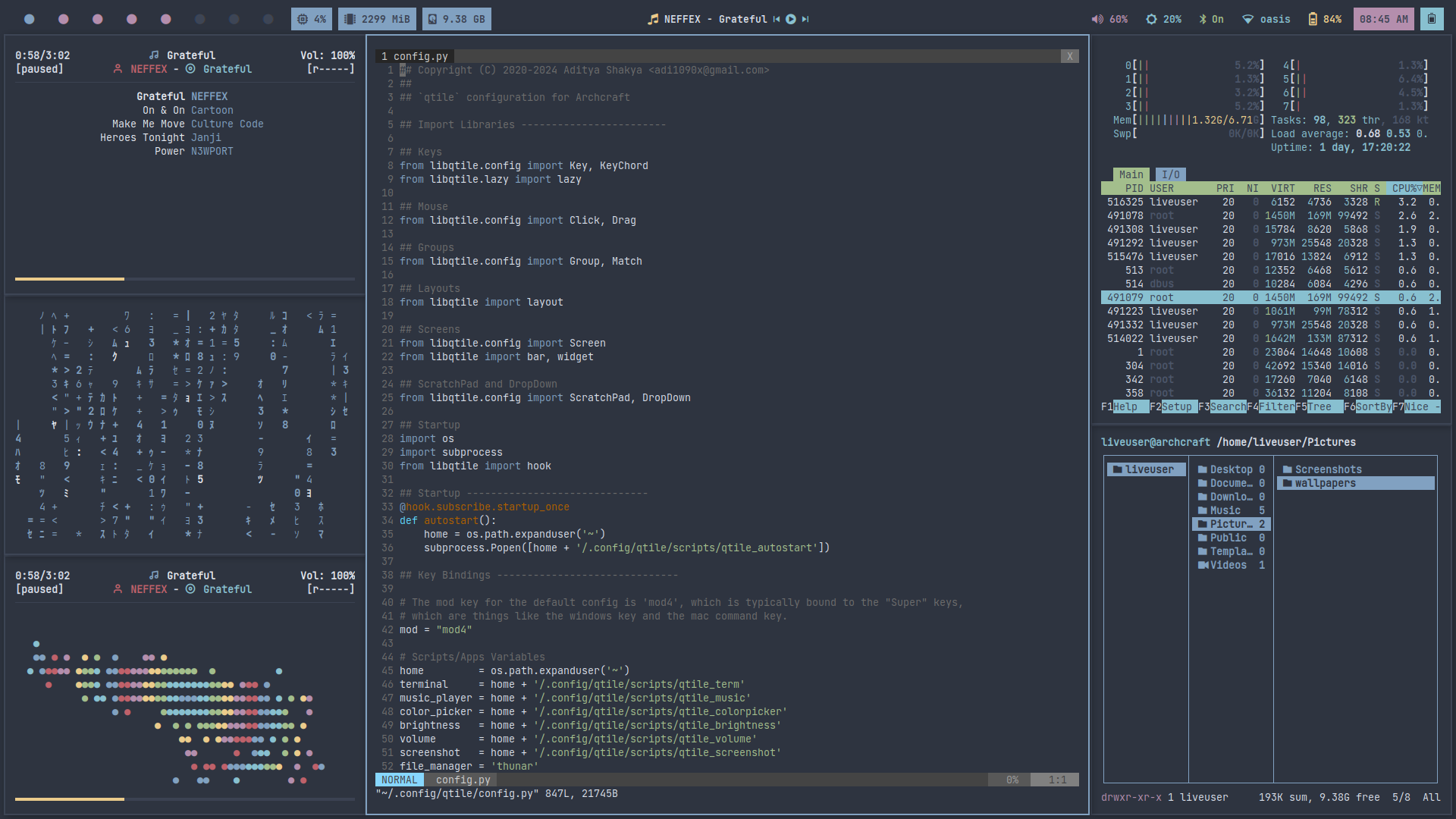Switch to the I/O tab in htop
This screenshot has height=819, width=1456.
point(1170,174)
